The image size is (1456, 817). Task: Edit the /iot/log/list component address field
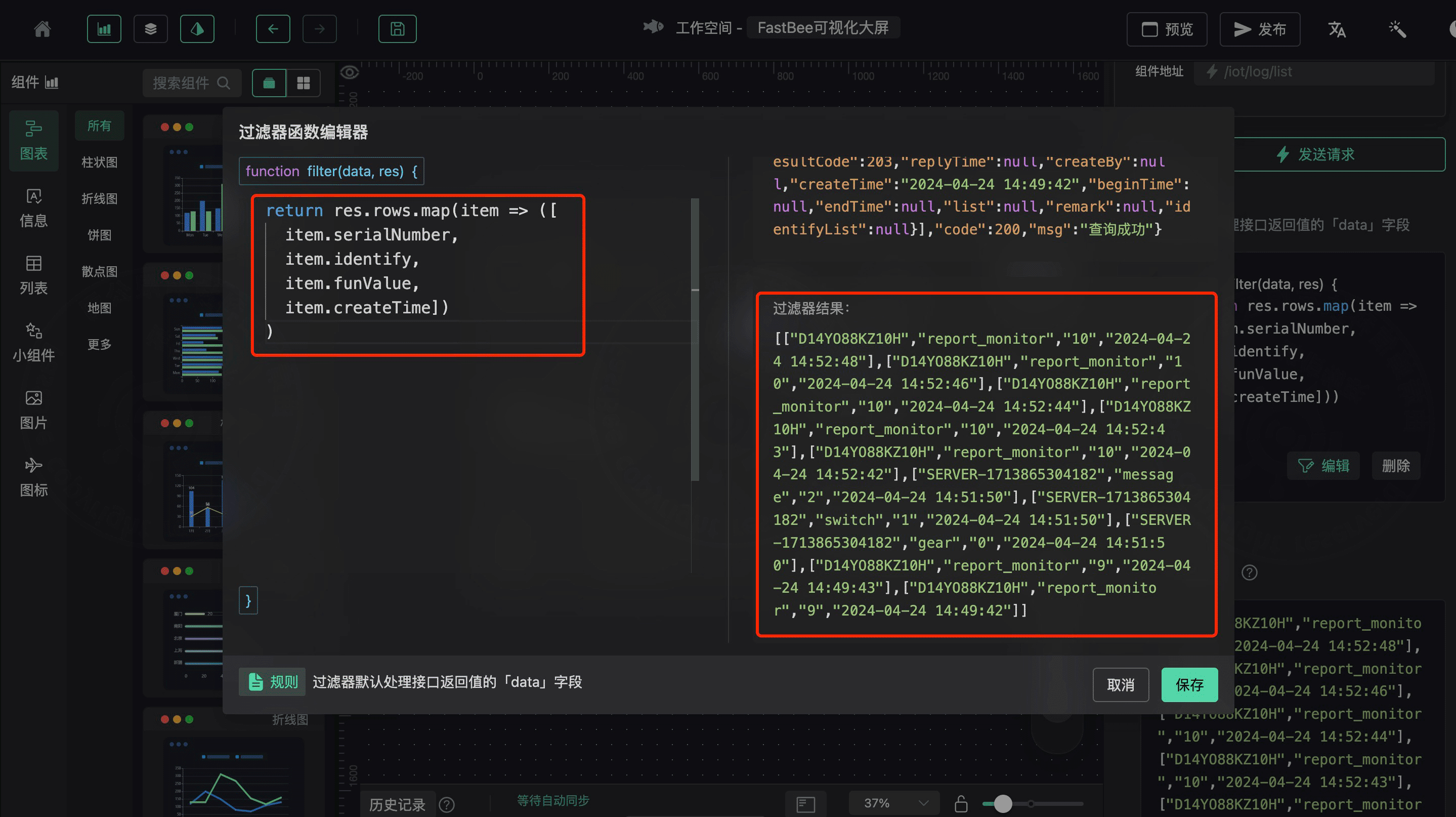click(x=1314, y=72)
